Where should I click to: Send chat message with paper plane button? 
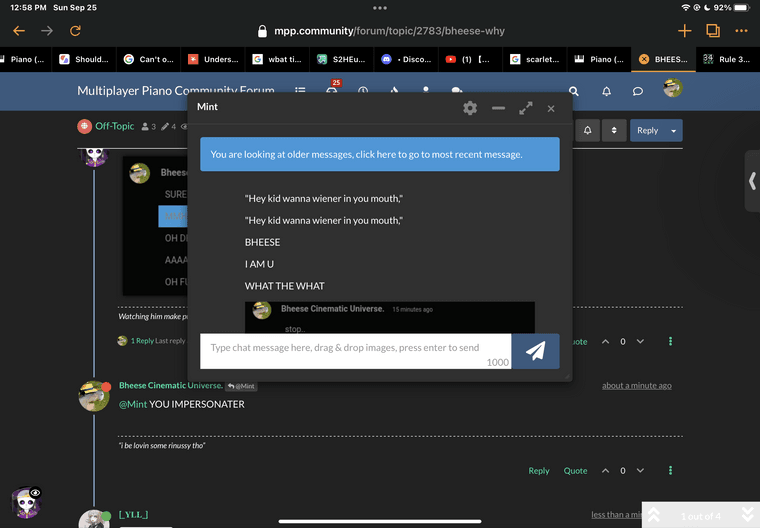click(x=535, y=351)
